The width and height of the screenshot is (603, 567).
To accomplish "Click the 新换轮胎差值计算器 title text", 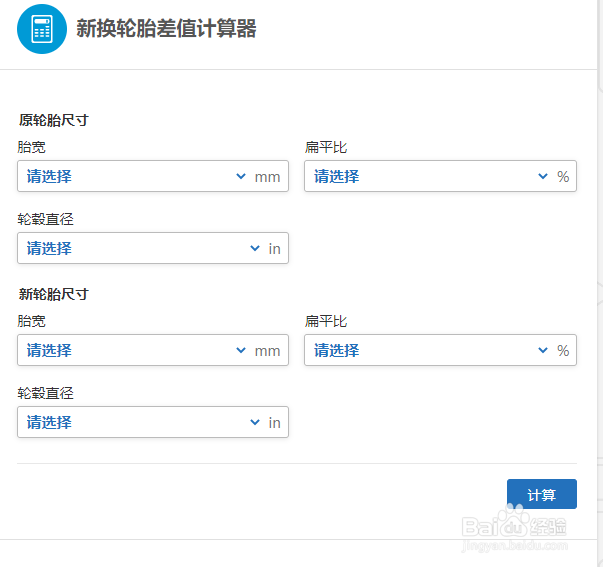I will click(166, 28).
